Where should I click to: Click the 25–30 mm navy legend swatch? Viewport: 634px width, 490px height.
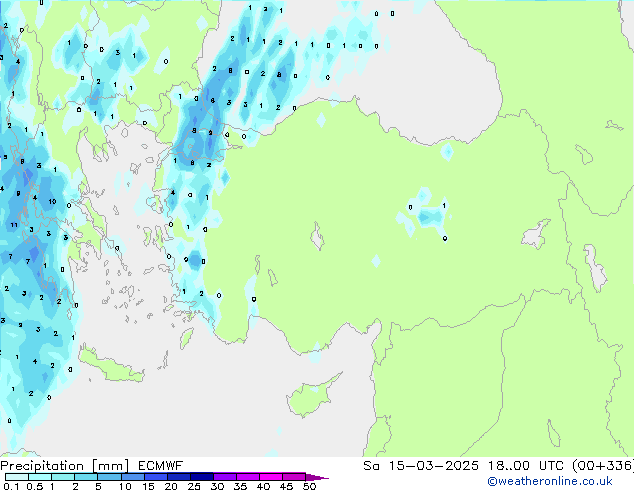pos(202,477)
